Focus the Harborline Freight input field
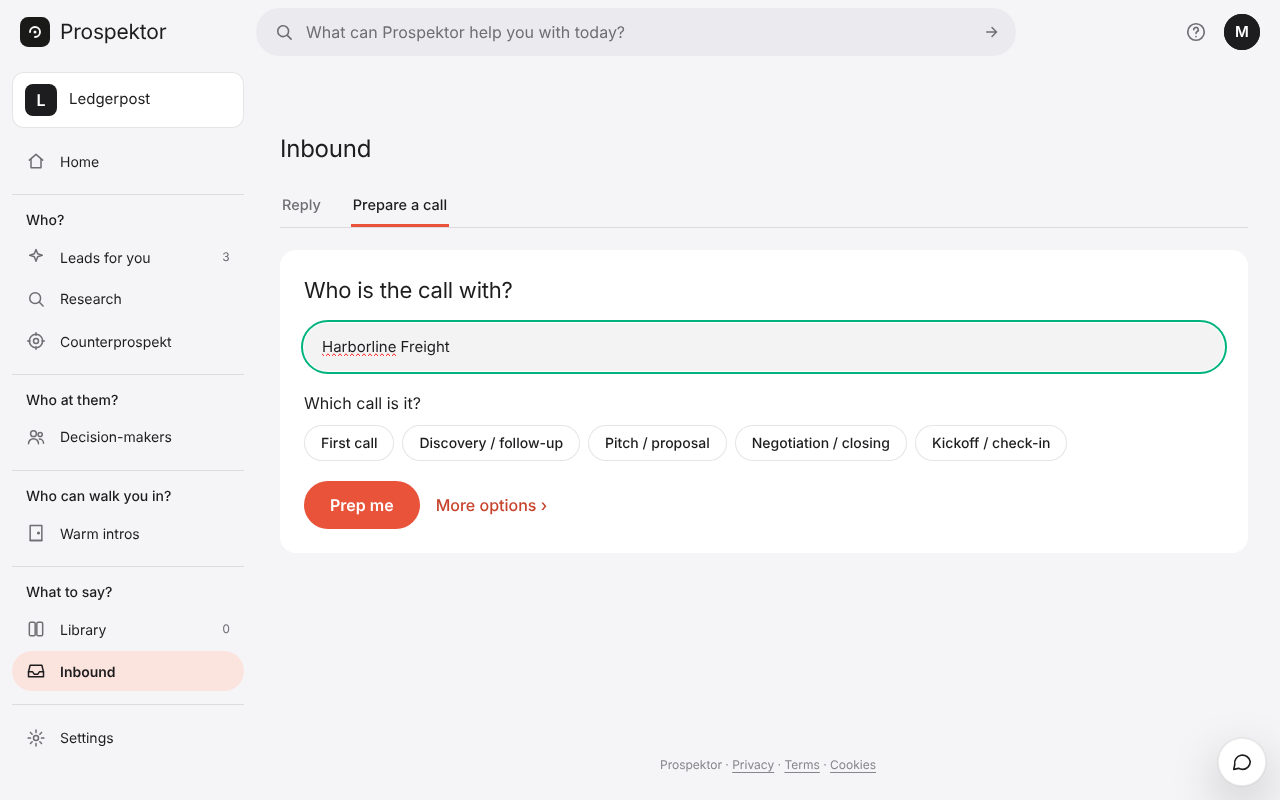Screen dimensions: 1280x800 [x=764, y=347]
